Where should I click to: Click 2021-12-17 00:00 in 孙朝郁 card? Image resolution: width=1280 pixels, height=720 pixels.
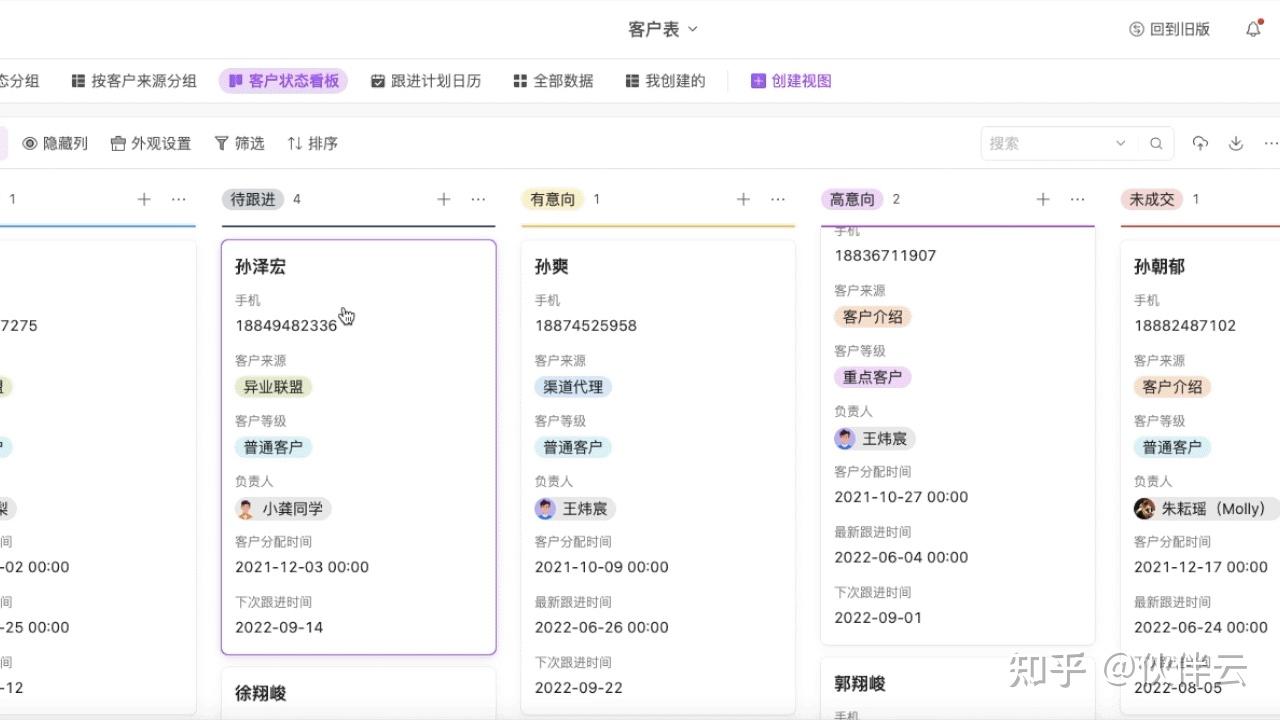tap(1201, 567)
